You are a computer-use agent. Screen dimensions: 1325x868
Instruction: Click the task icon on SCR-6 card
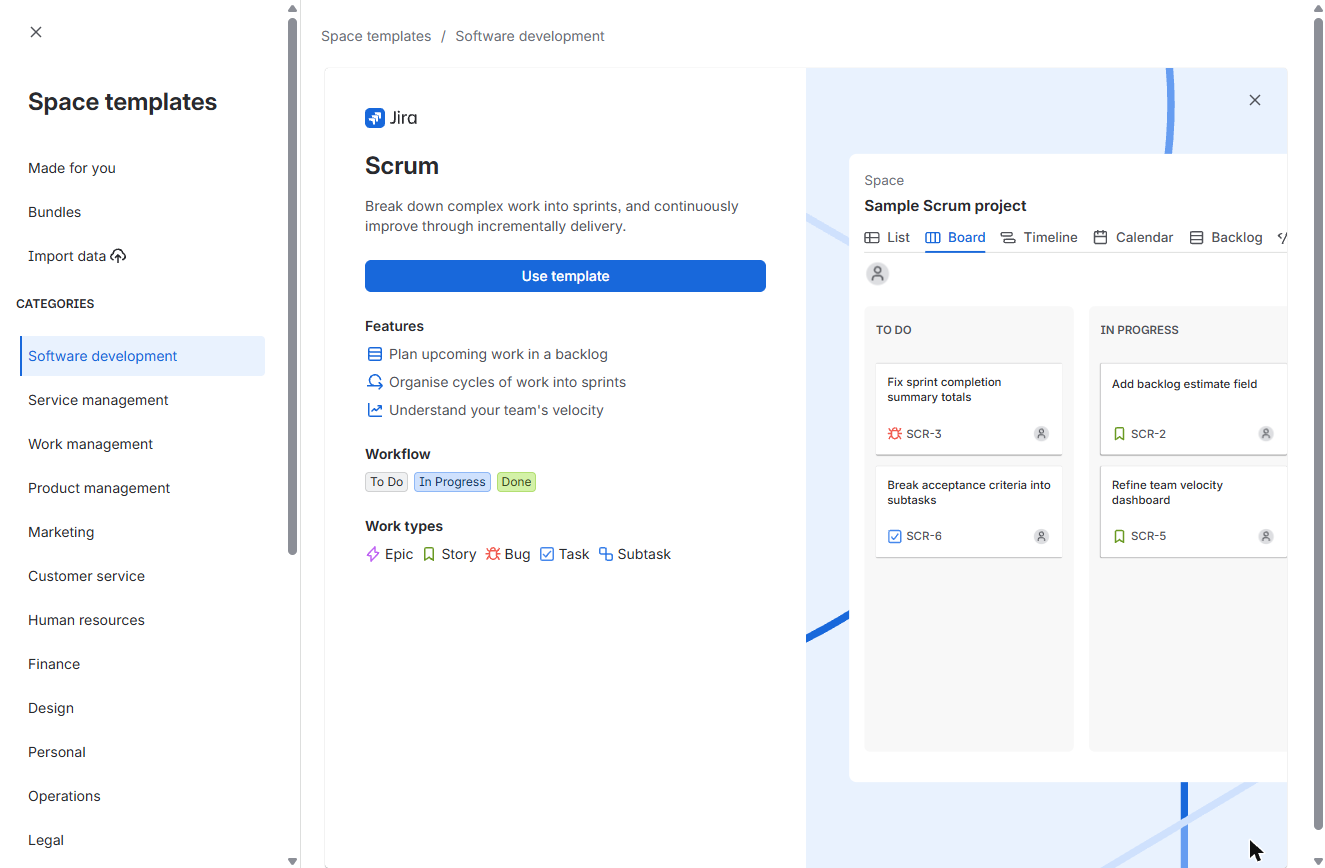pyautogui.click(x=895, y=536)
